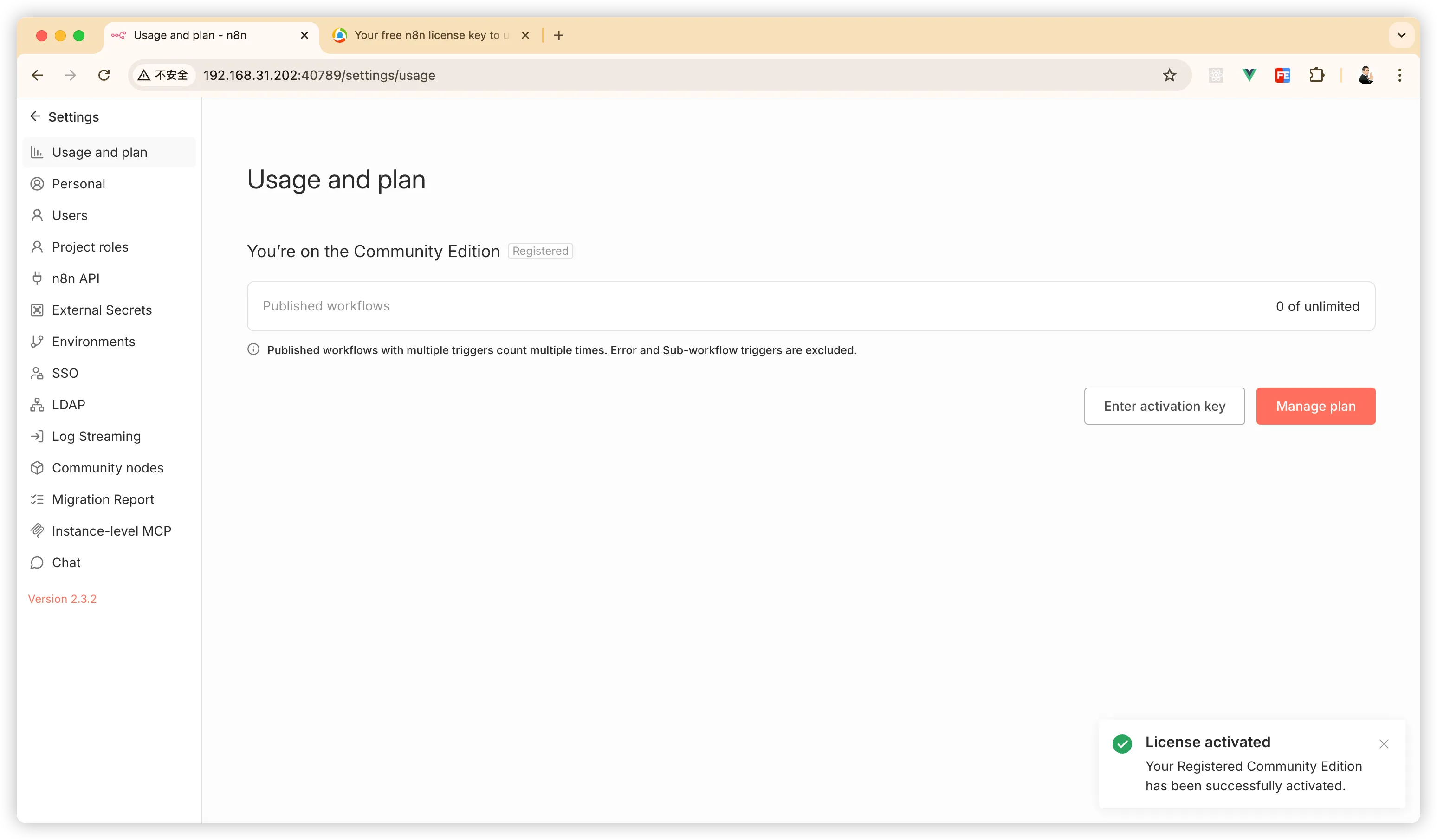1437x840 pixels.
Task: Open the External Secrets settings page
Action: coord(109,310)
